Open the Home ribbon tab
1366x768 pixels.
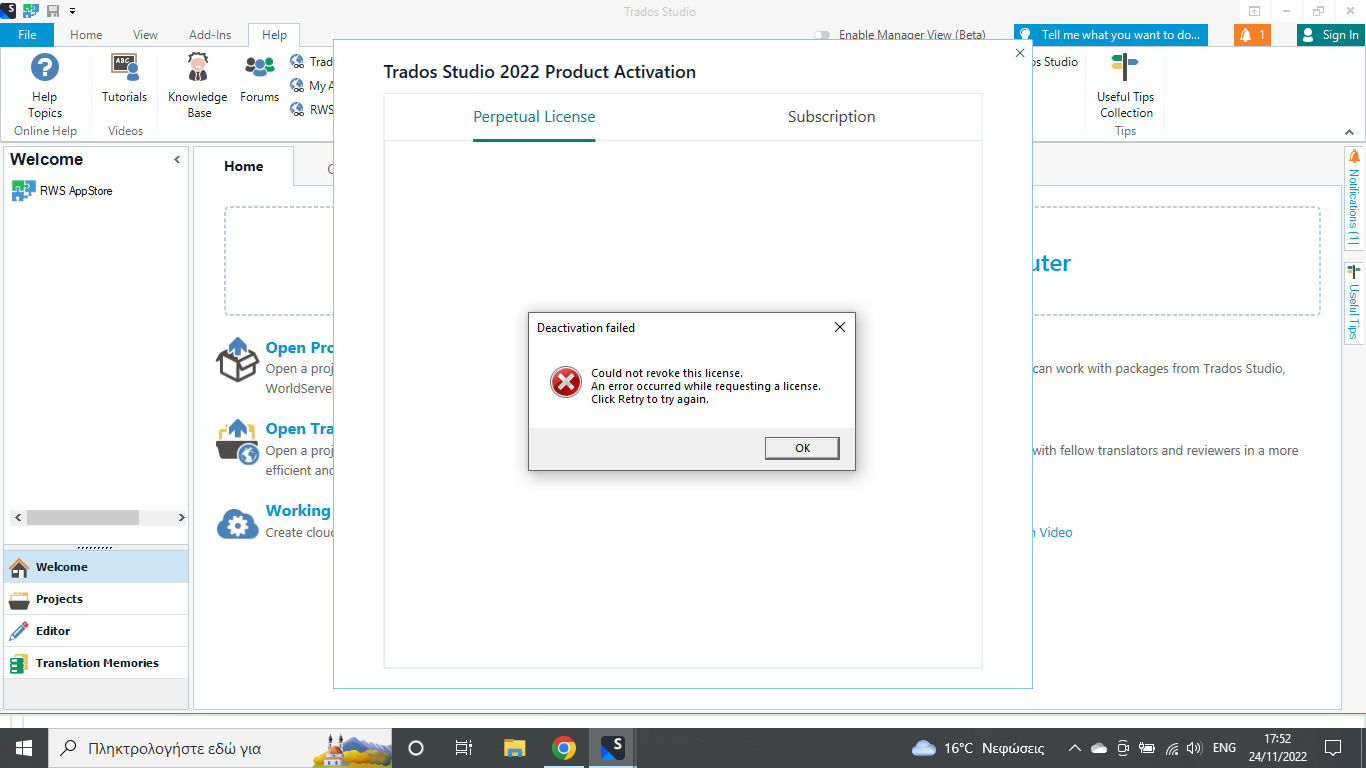pyautogui.click(x=86, y=35)
